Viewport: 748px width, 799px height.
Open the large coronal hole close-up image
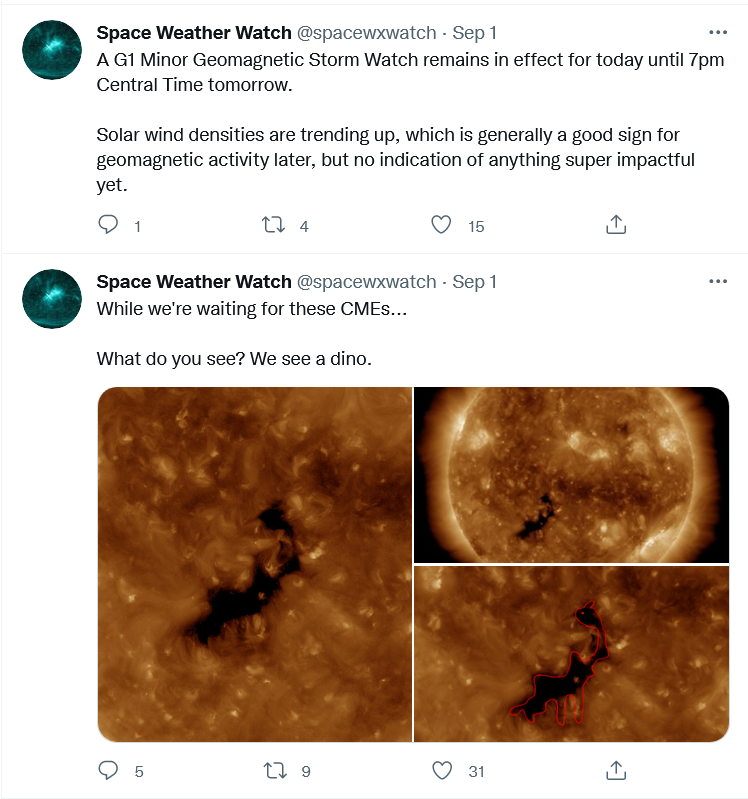pos(254,564)
